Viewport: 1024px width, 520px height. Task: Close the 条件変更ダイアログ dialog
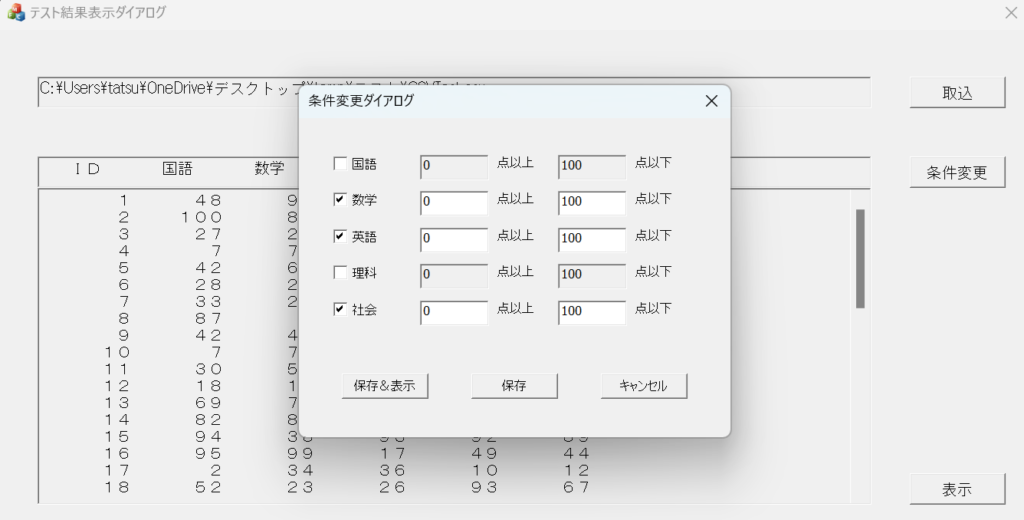[x=711, y=101]
